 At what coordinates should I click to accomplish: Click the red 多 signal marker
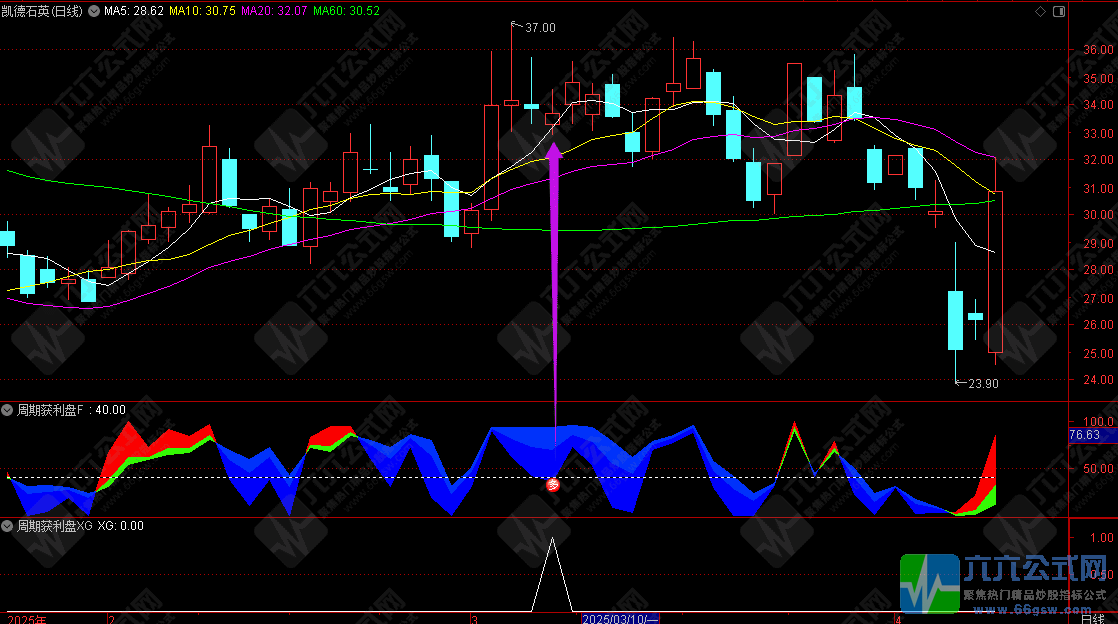(553, 484)
